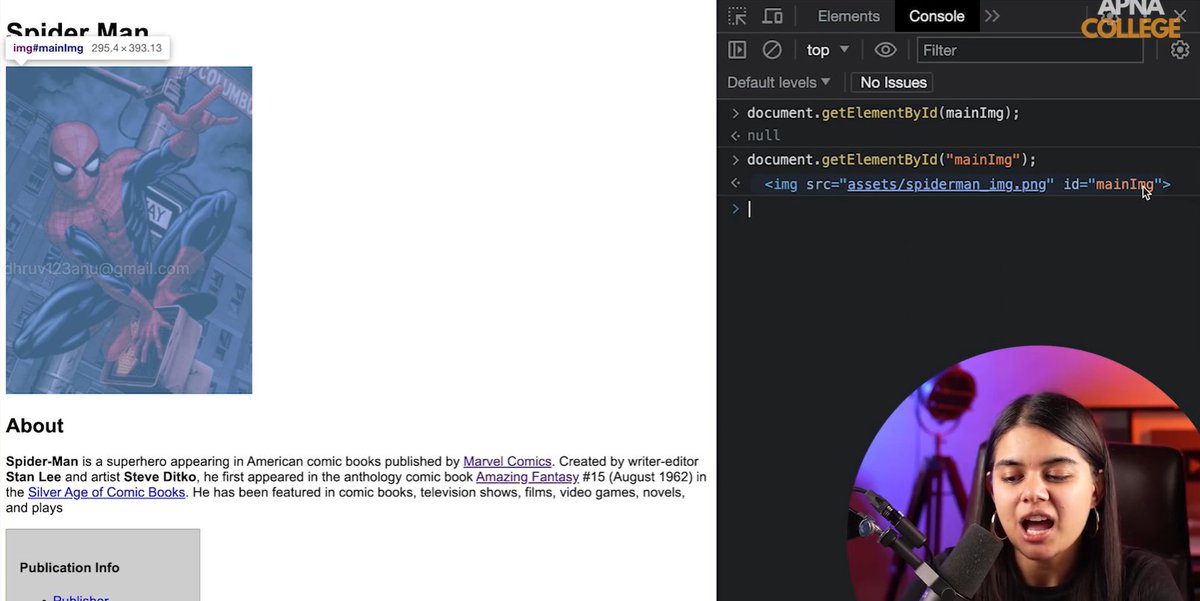
Task: Click the Publication Info heading
Action: pos(69,567)
